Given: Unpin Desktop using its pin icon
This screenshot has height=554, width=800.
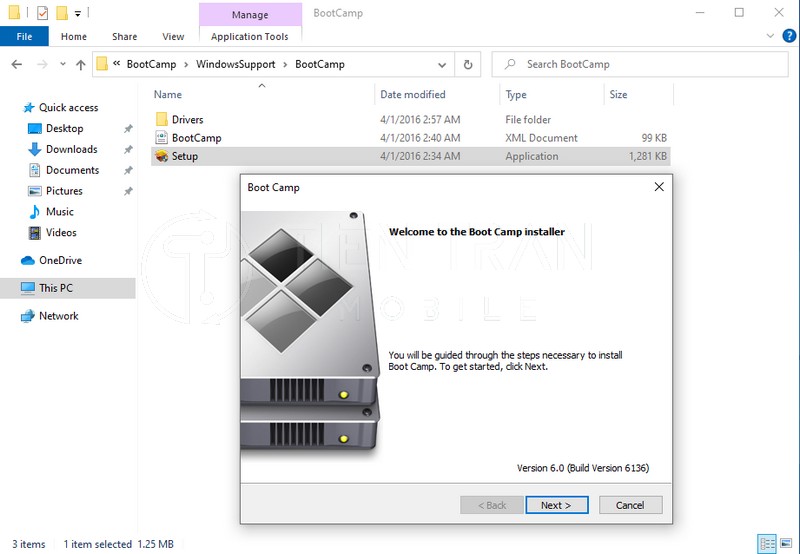Looking at the screenshot, I should click(128, 129).
